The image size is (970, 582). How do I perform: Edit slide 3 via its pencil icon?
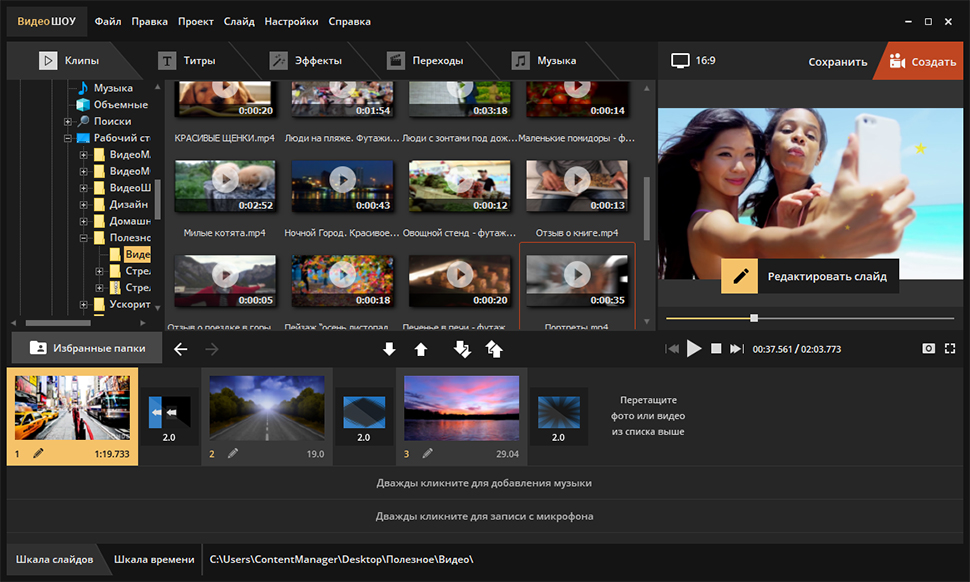click(x=427, y=453)
